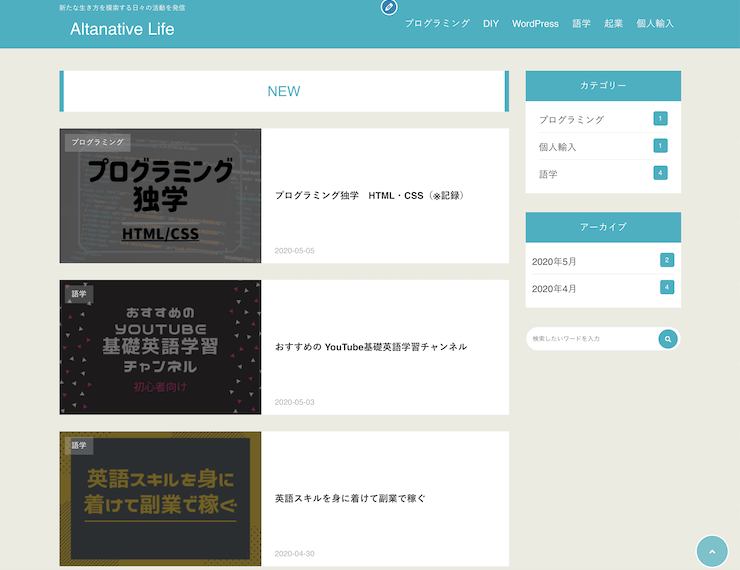The width and height of the screenshot is (740, 570).
Task: Focus the keyword search input field
Action: [x=590, y=339]
